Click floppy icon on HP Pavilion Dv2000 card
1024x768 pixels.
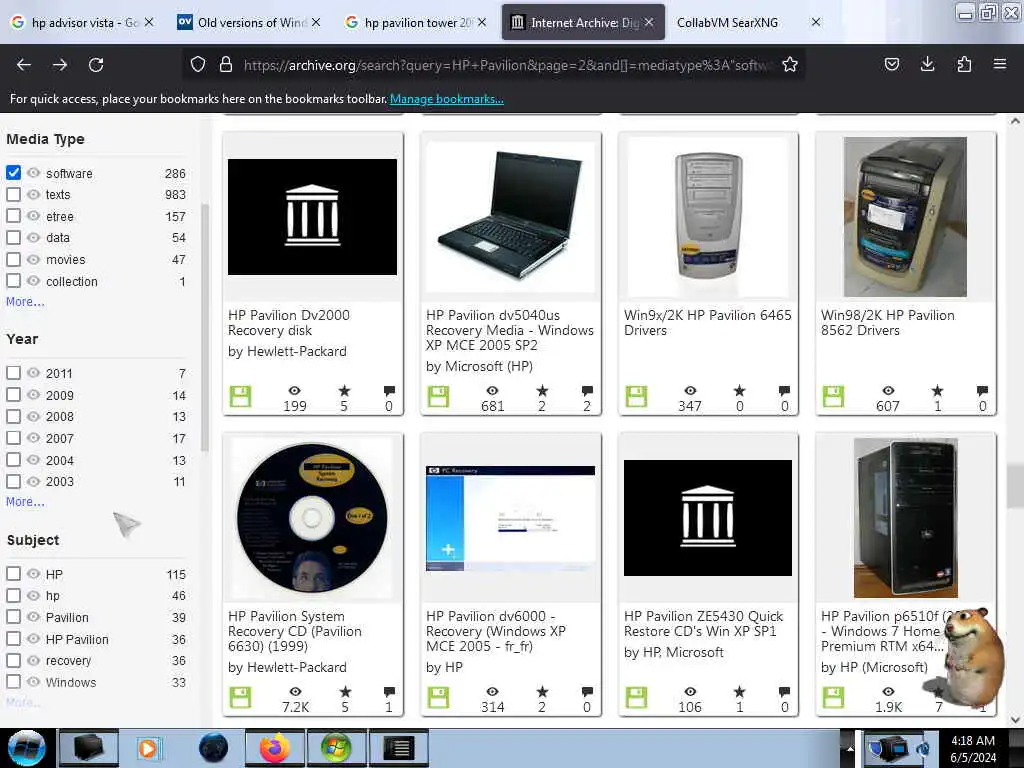240,396
